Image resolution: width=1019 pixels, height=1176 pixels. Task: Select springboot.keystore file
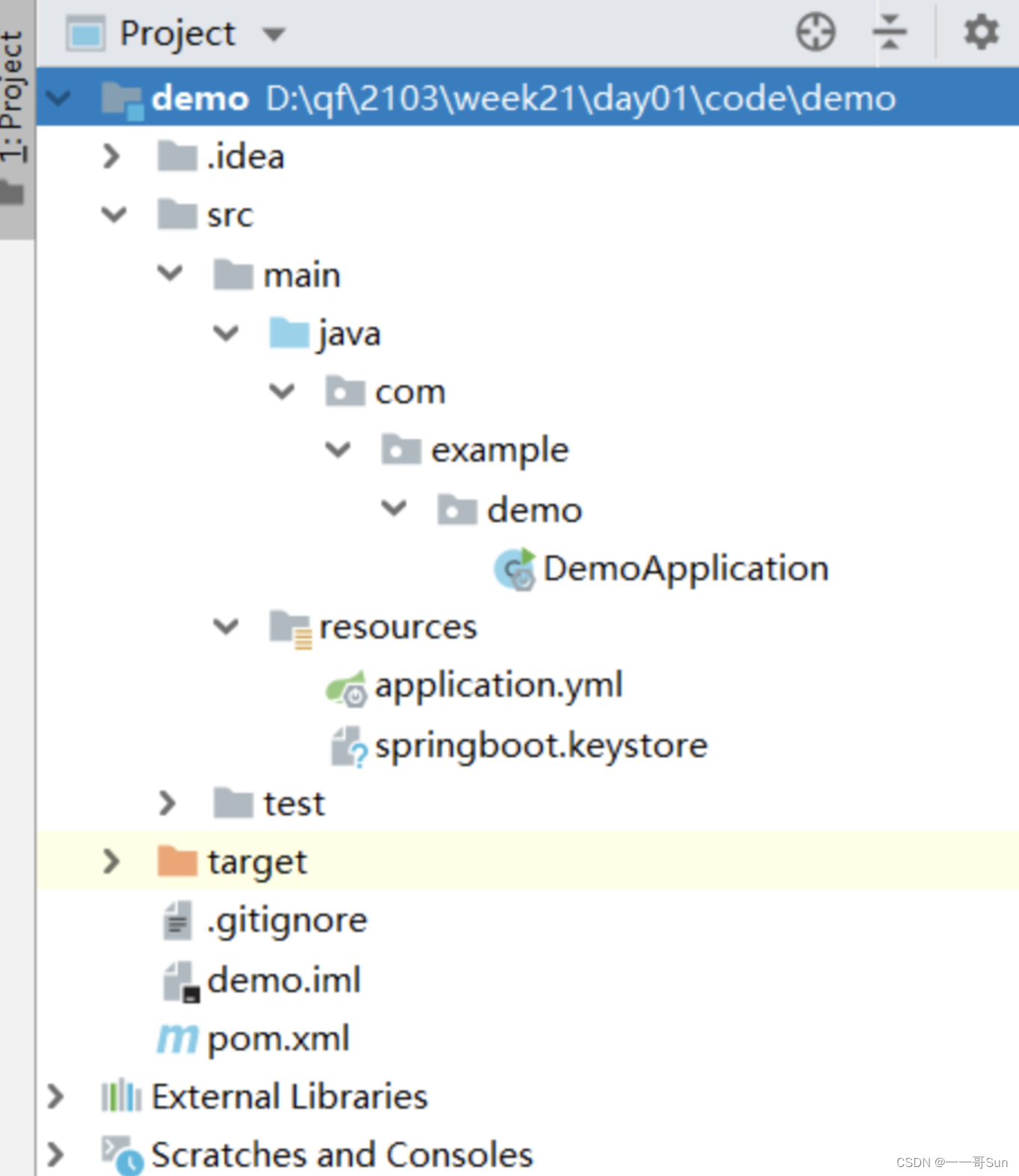click(541, 746)
